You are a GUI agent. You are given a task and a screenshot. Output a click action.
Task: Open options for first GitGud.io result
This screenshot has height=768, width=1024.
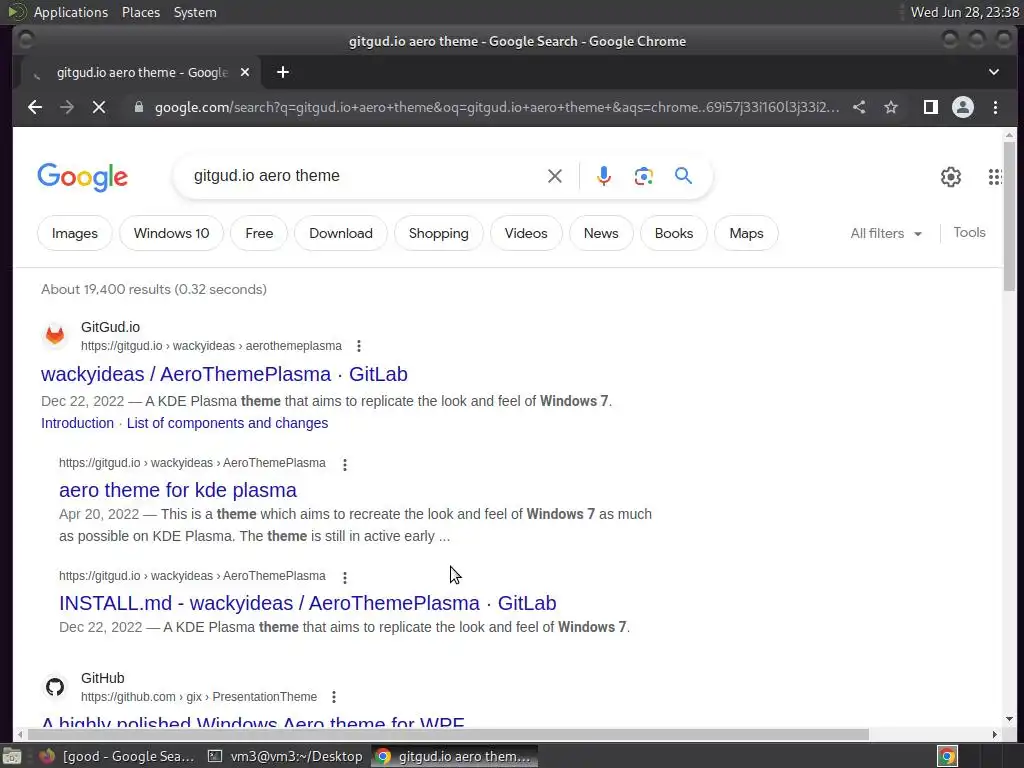pos(359,346)
